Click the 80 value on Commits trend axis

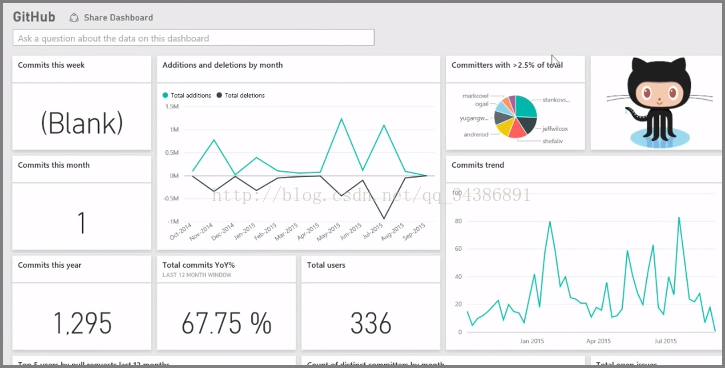pyautogui.click(x=458, y=221)
